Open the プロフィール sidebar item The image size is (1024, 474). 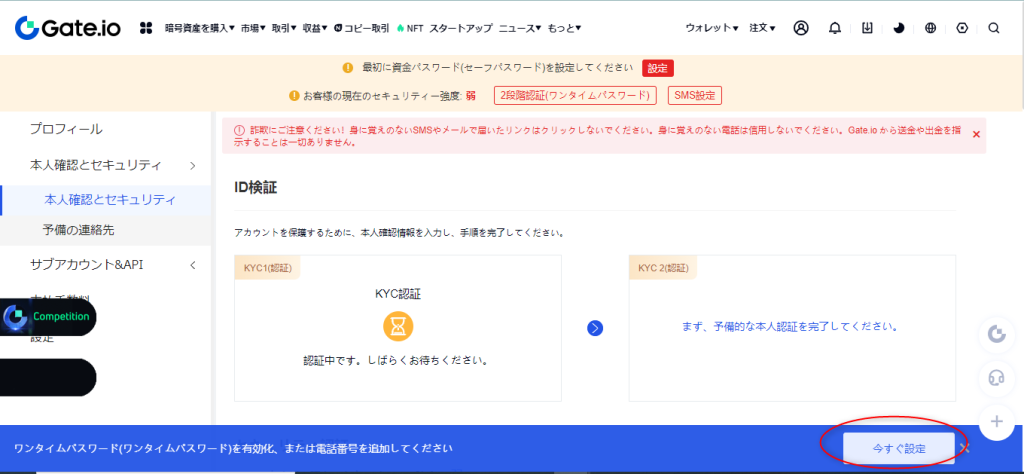click(66, 129)
